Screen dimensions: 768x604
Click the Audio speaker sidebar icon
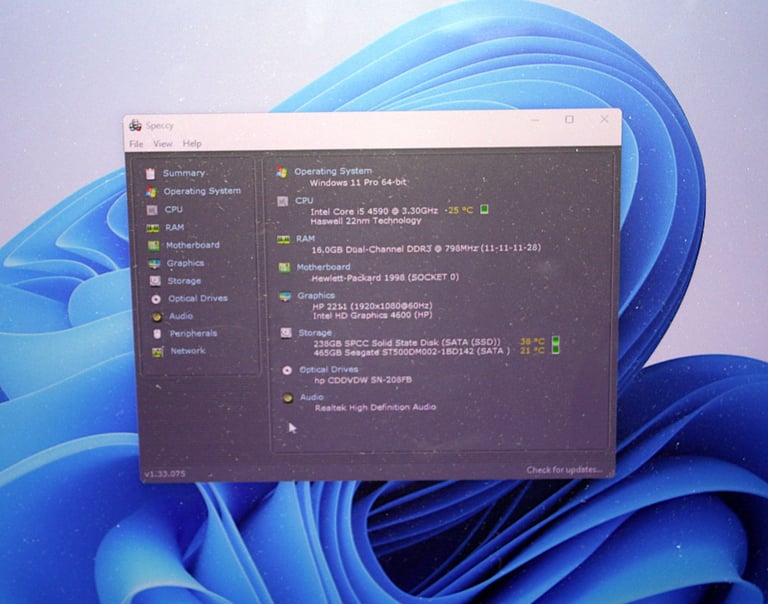pos(157,317)
